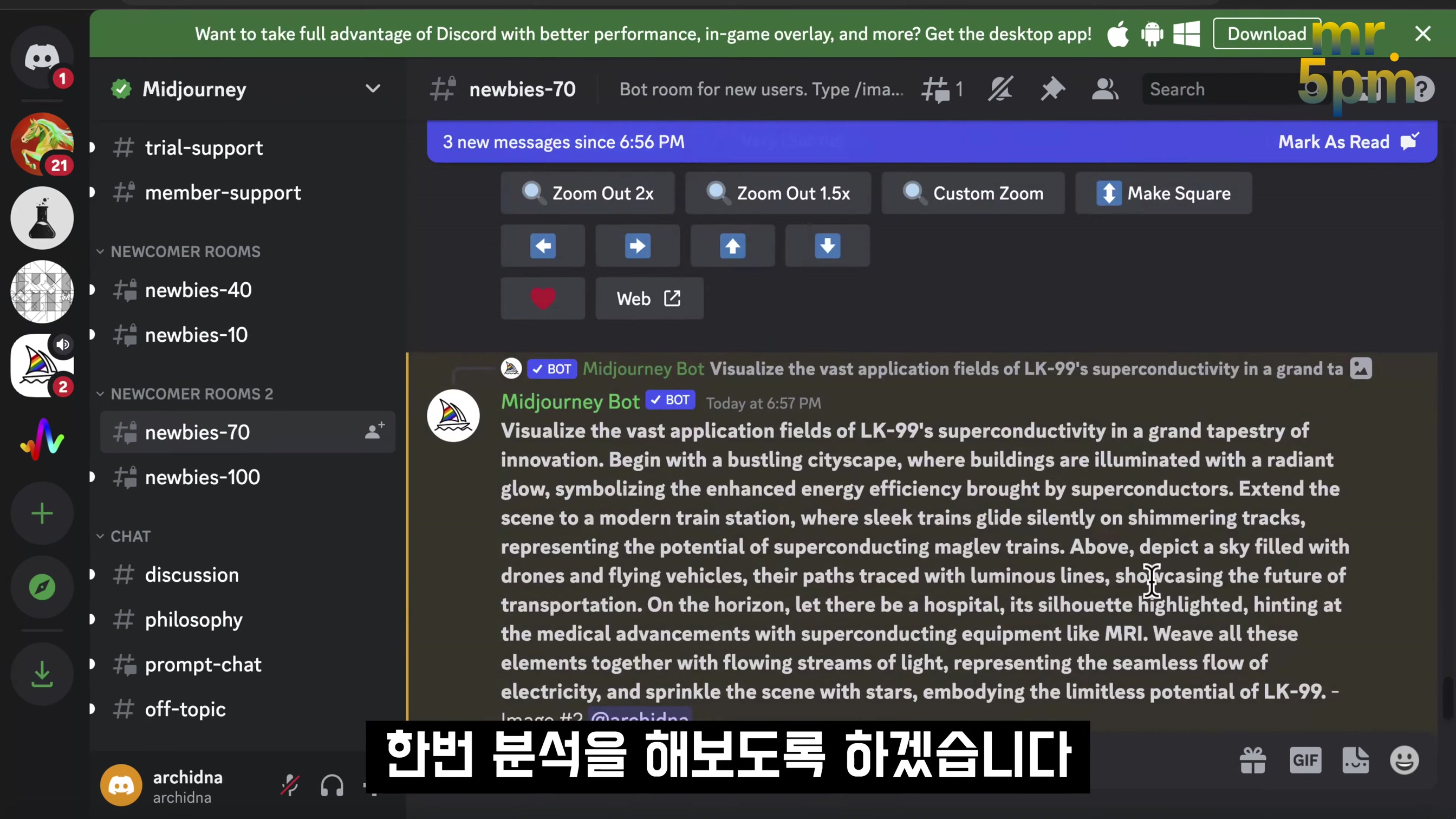
Task: Open the Web link button
Action: tap(649, 298)
